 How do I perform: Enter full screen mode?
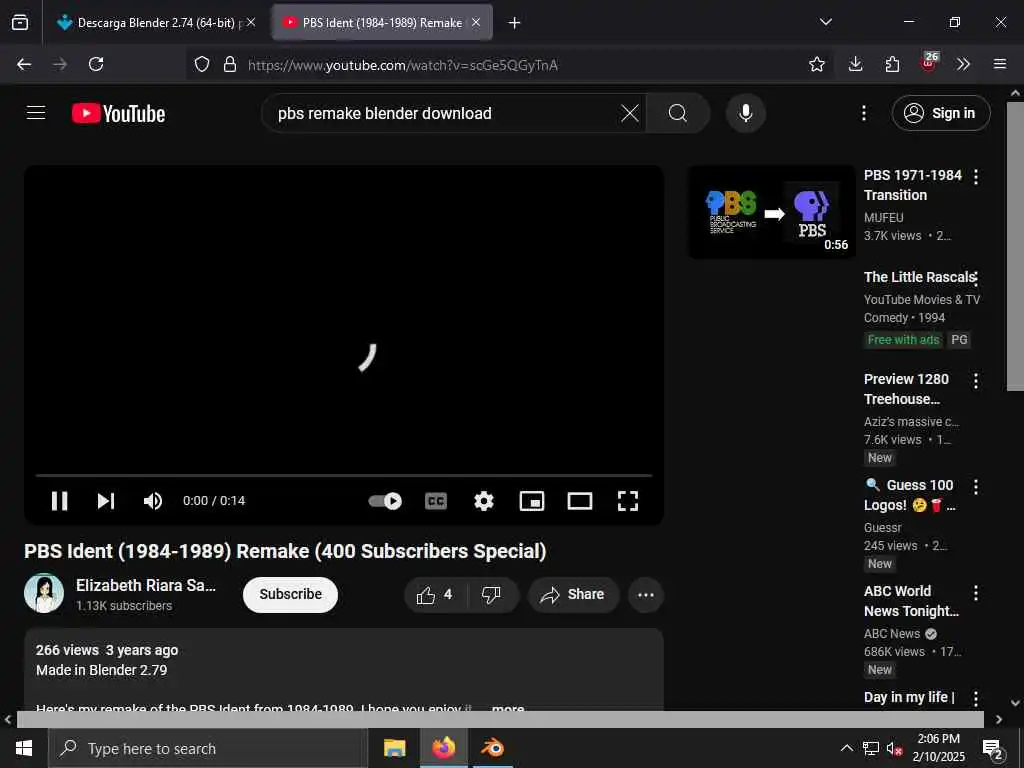(628, 501)
